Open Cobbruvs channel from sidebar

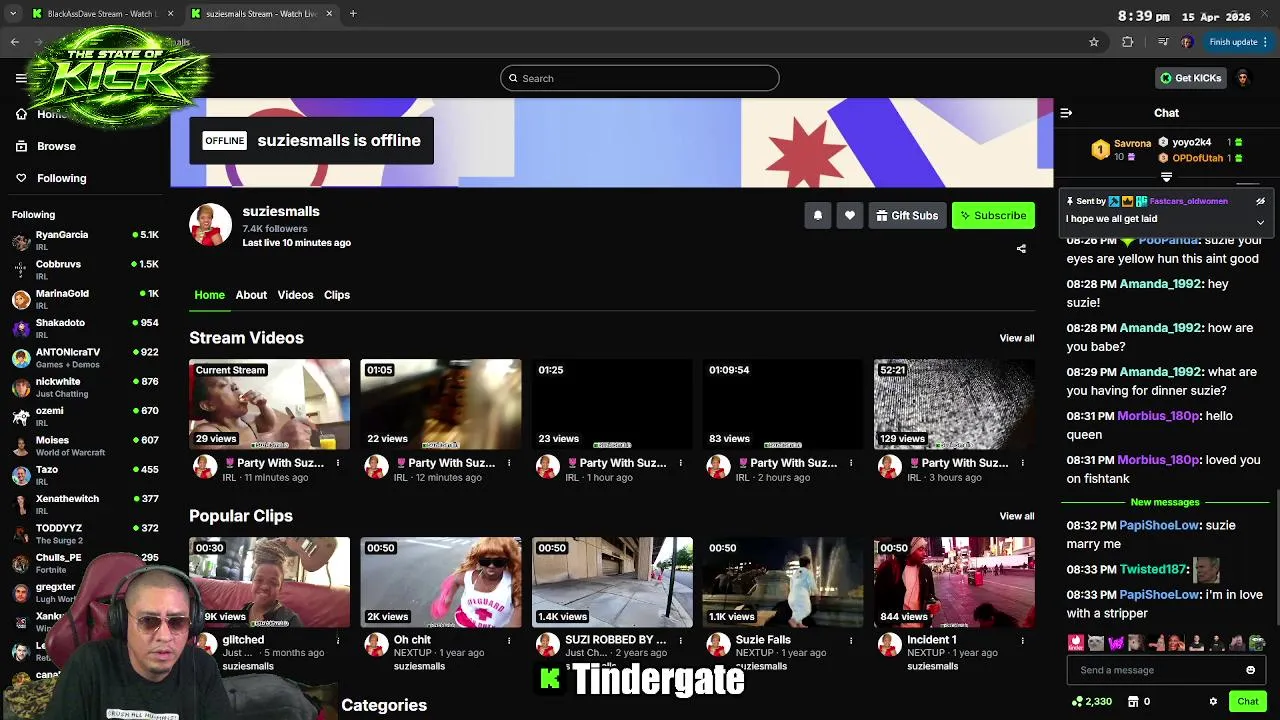point(85,269)
